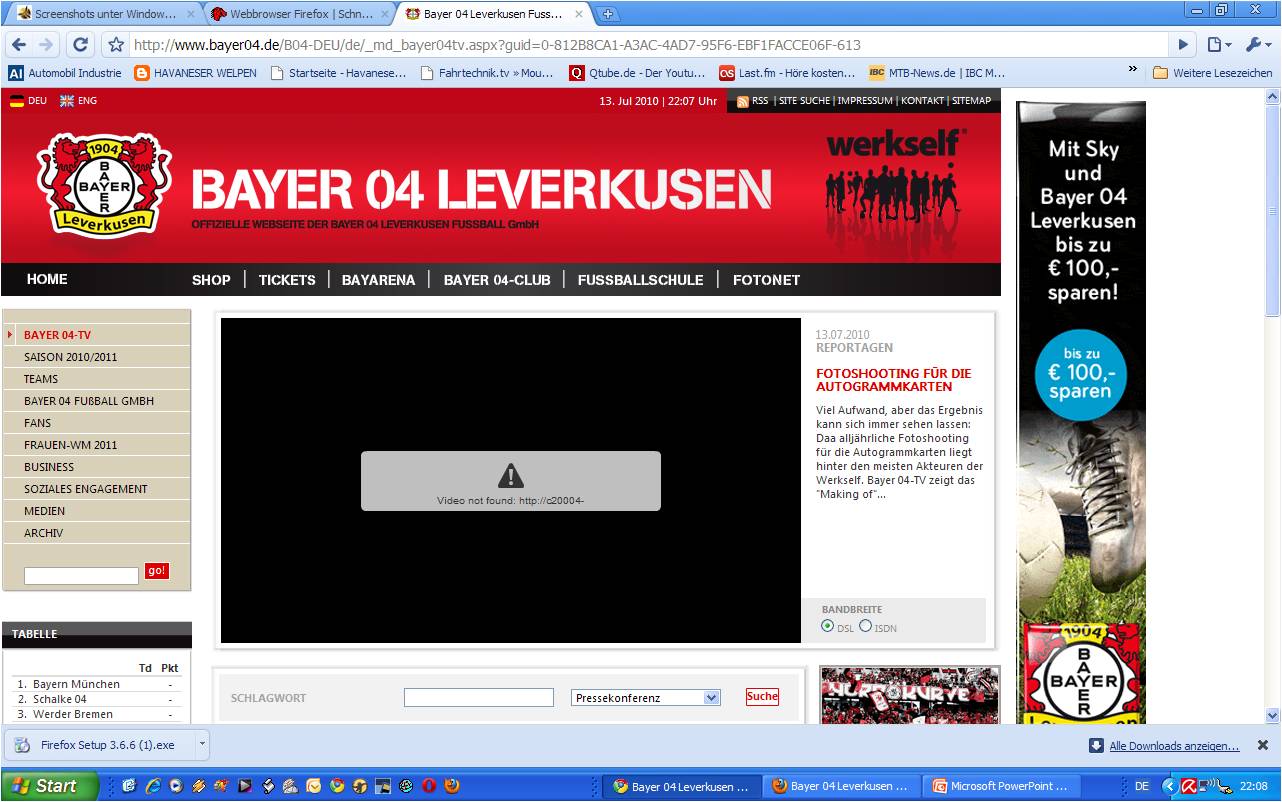Click the Schlagwort keyword input field
The image size is (1282, 802).
point(479,698)
